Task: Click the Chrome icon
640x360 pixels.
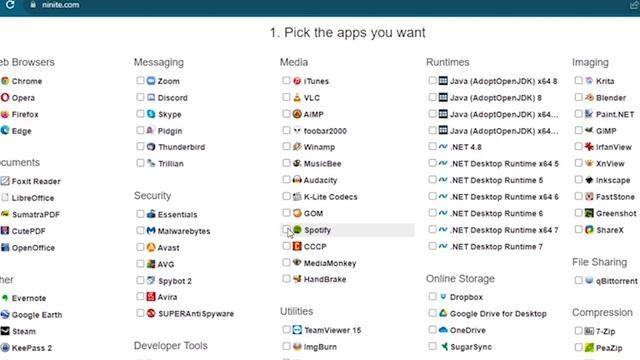Action: pyautogui.click(x=5, y=81)
